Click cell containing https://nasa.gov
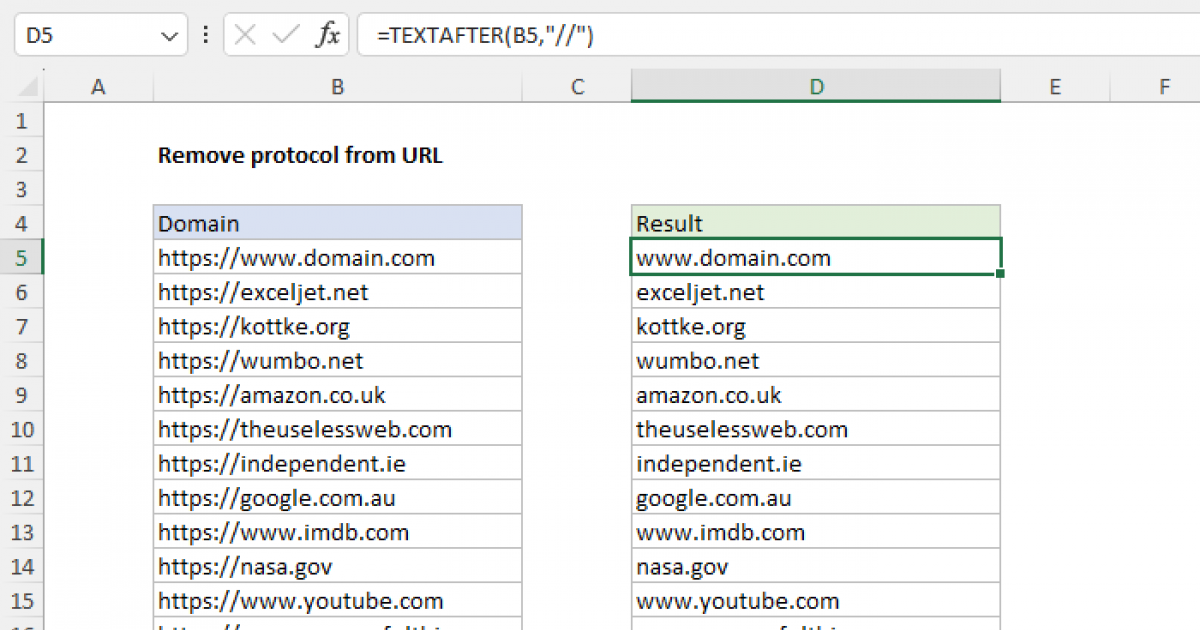 [x=337, y=567]
